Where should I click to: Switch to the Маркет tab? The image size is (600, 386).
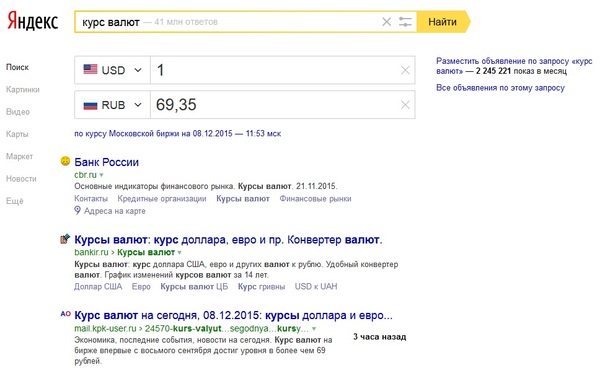coord(19,156)
